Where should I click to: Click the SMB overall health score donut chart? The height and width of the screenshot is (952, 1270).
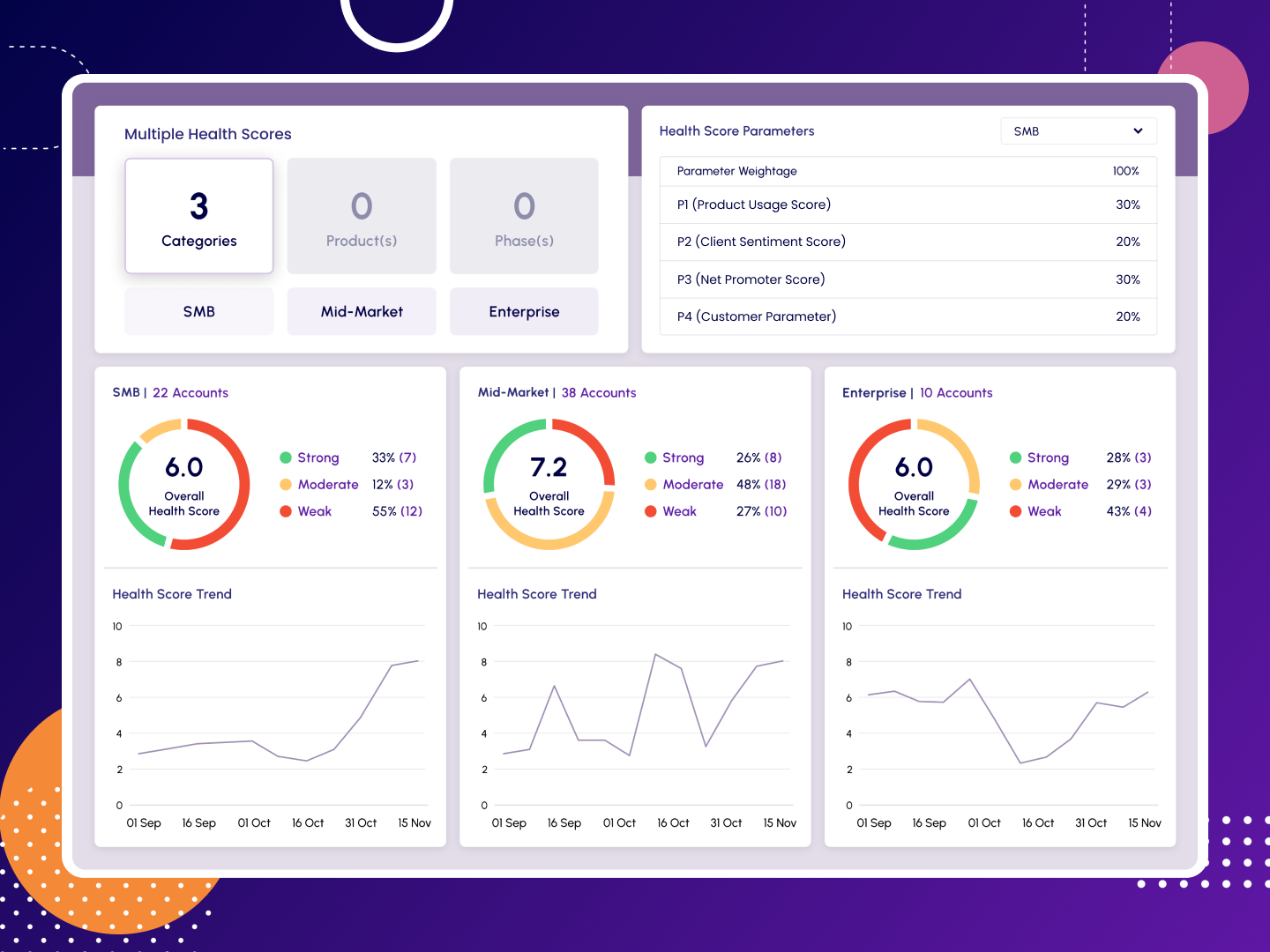pos(183,484)
